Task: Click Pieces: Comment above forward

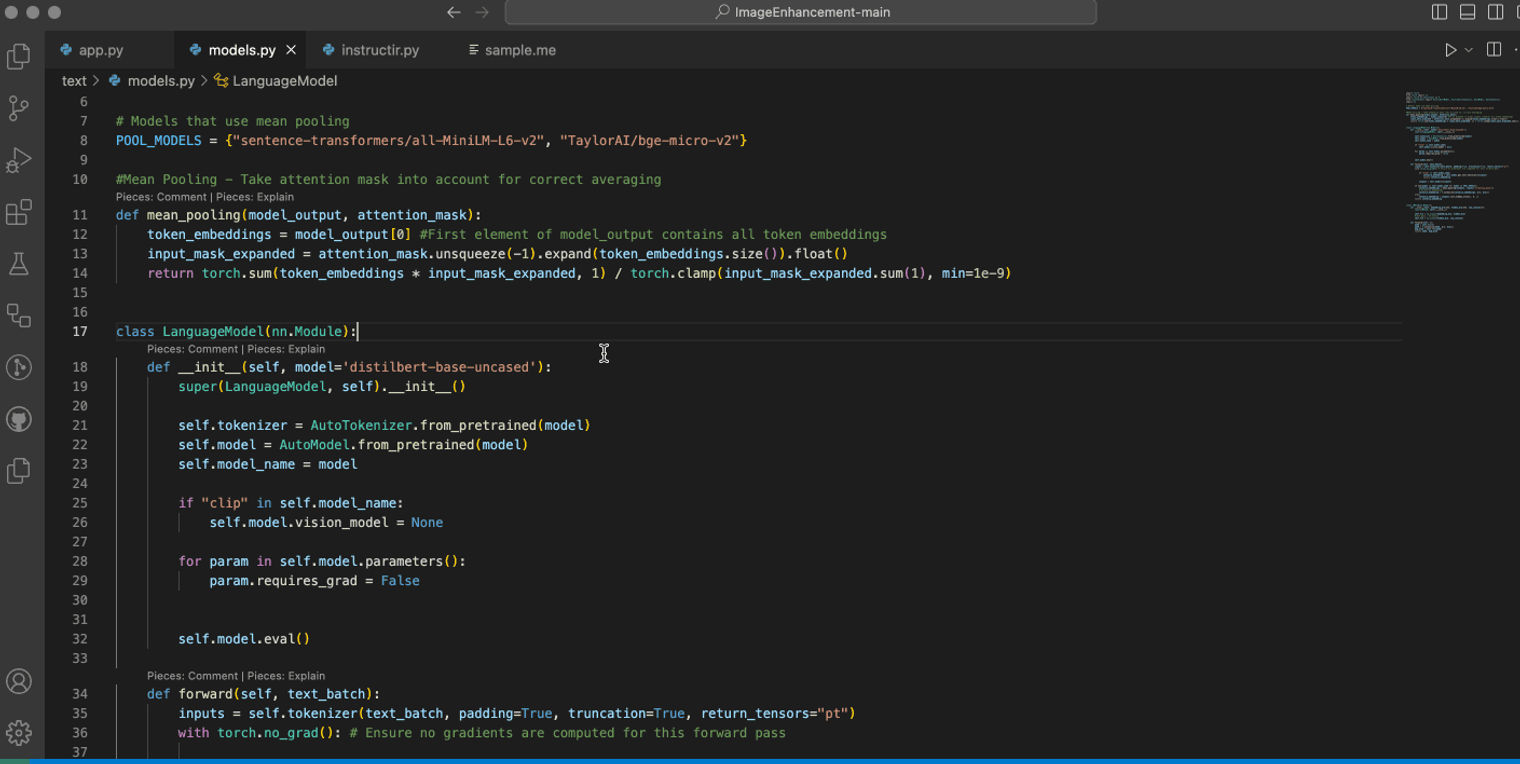Action: 192,676
